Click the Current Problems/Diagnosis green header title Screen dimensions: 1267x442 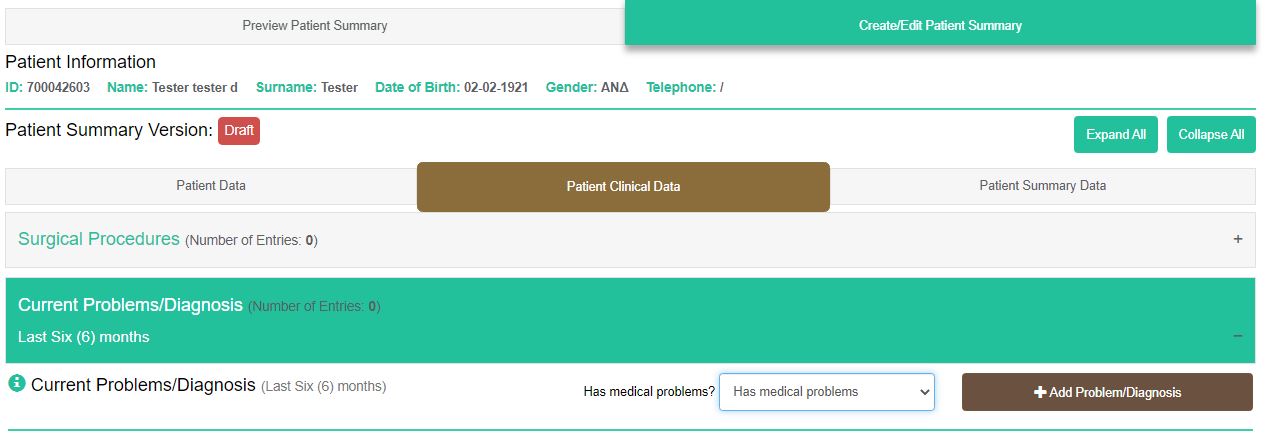(130, 305)
